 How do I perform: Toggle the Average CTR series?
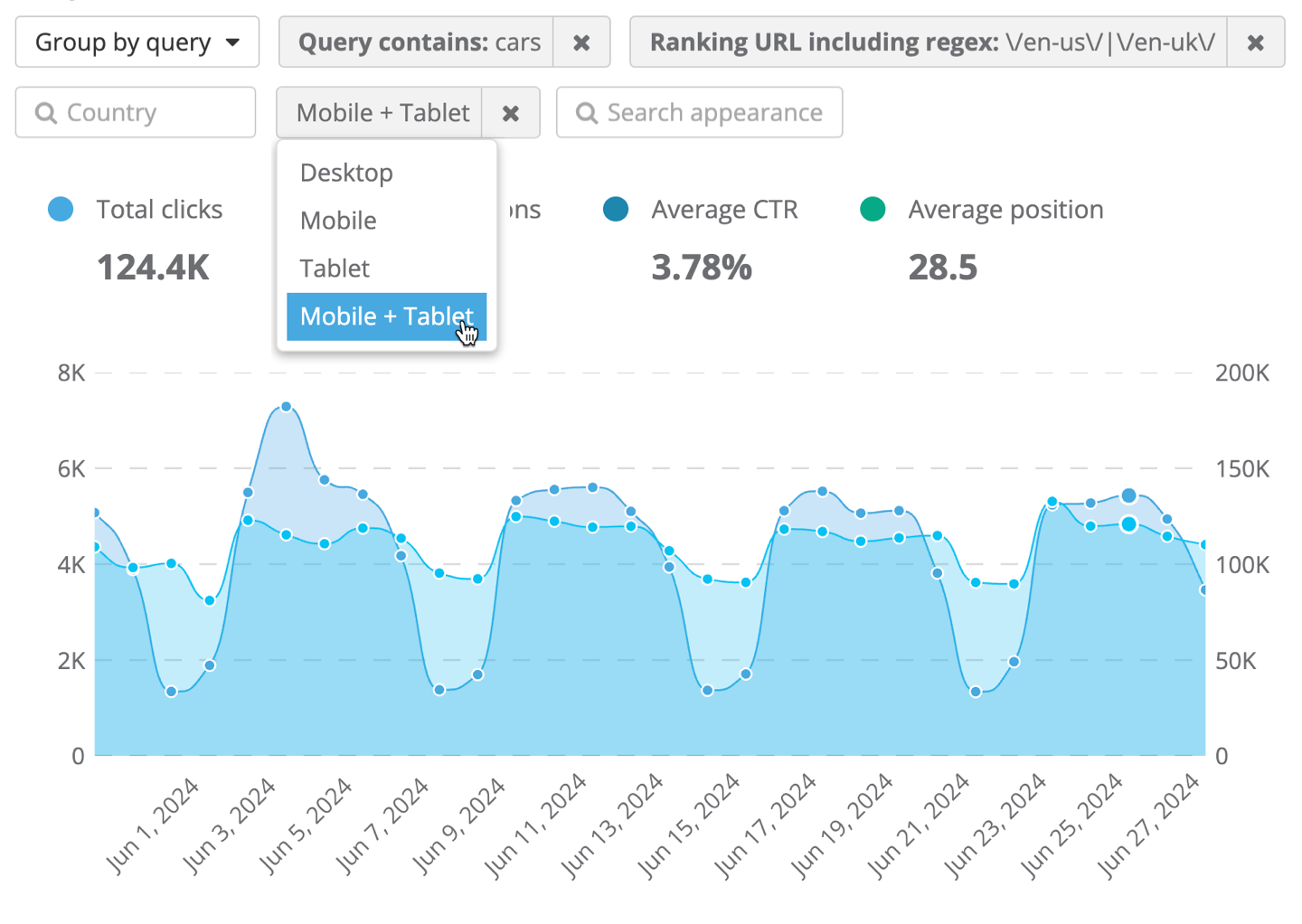pyautogui.click(x=724, y=210)
